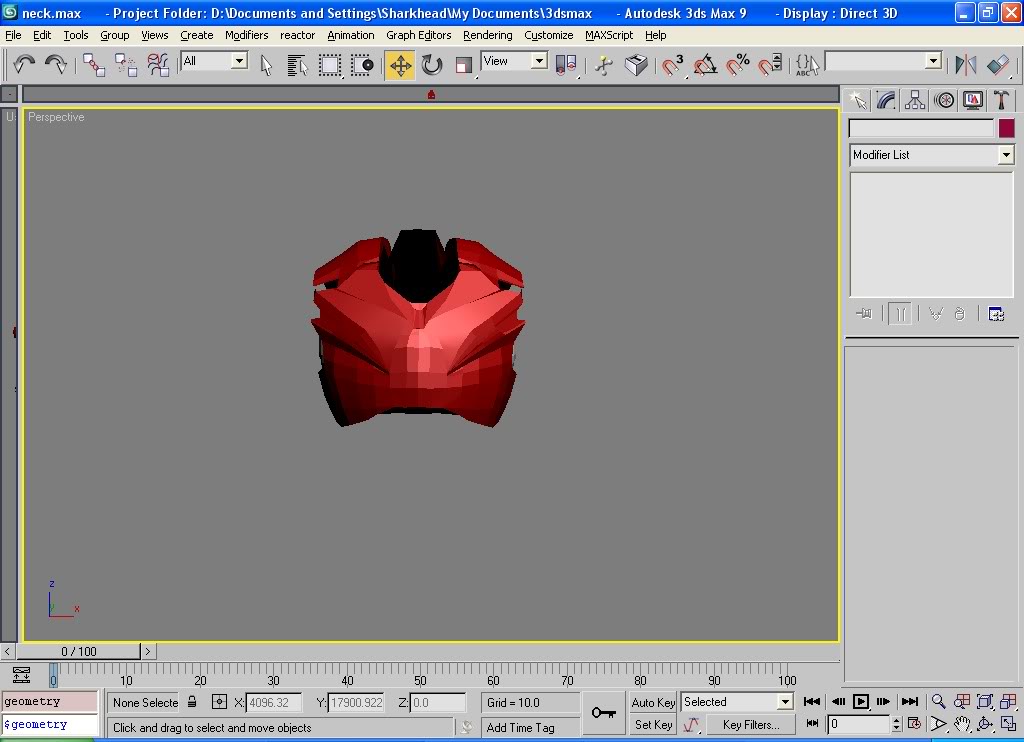Click the Undo arrow icon
Viewport: 1024px width, 742px height.
pos(24,65)
